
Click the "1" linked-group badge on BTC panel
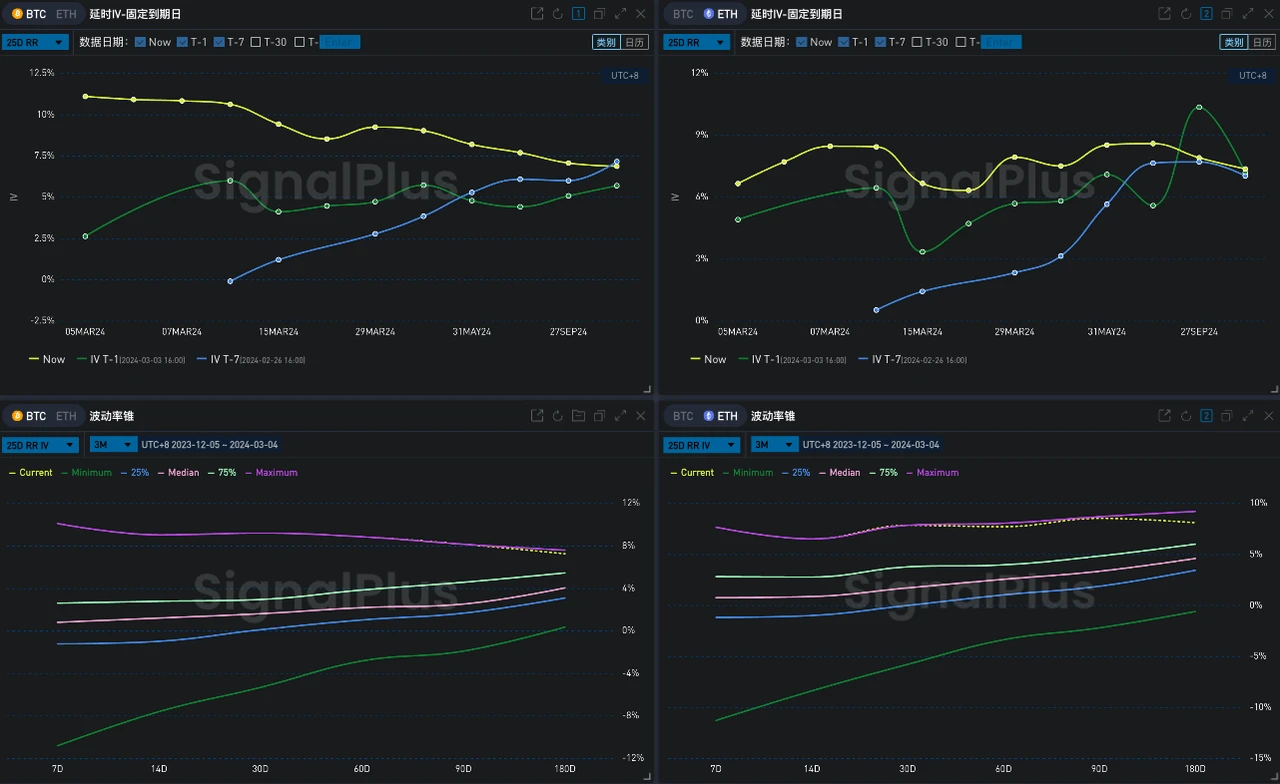[x=577, y=13]
